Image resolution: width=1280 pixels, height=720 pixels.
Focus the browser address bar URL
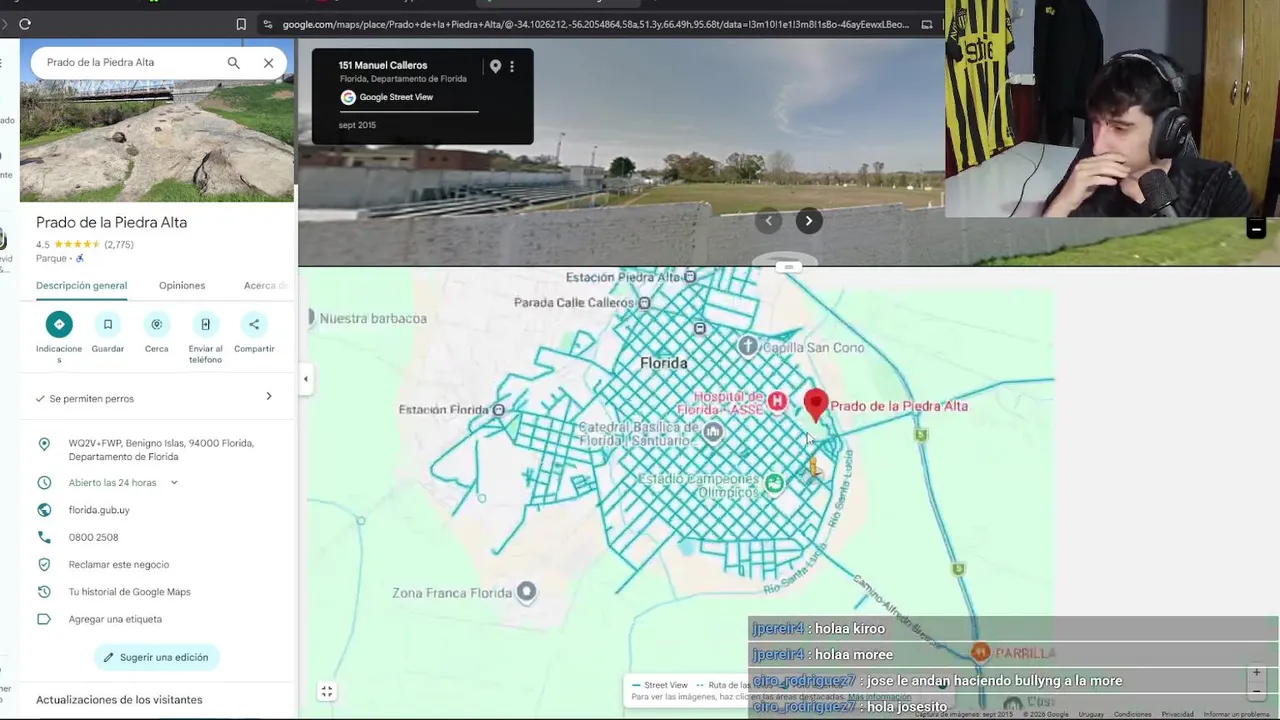595,24
